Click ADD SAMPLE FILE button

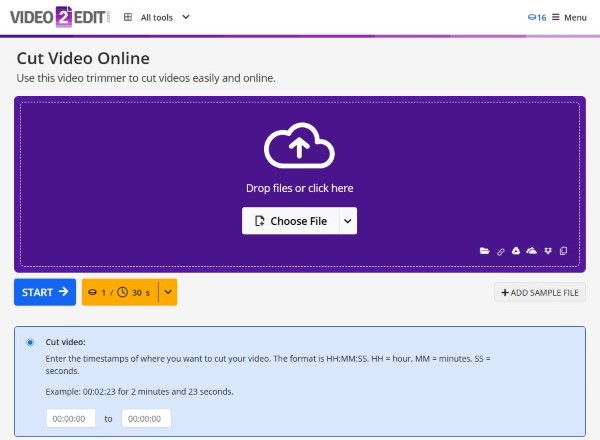tap(540, 293)
